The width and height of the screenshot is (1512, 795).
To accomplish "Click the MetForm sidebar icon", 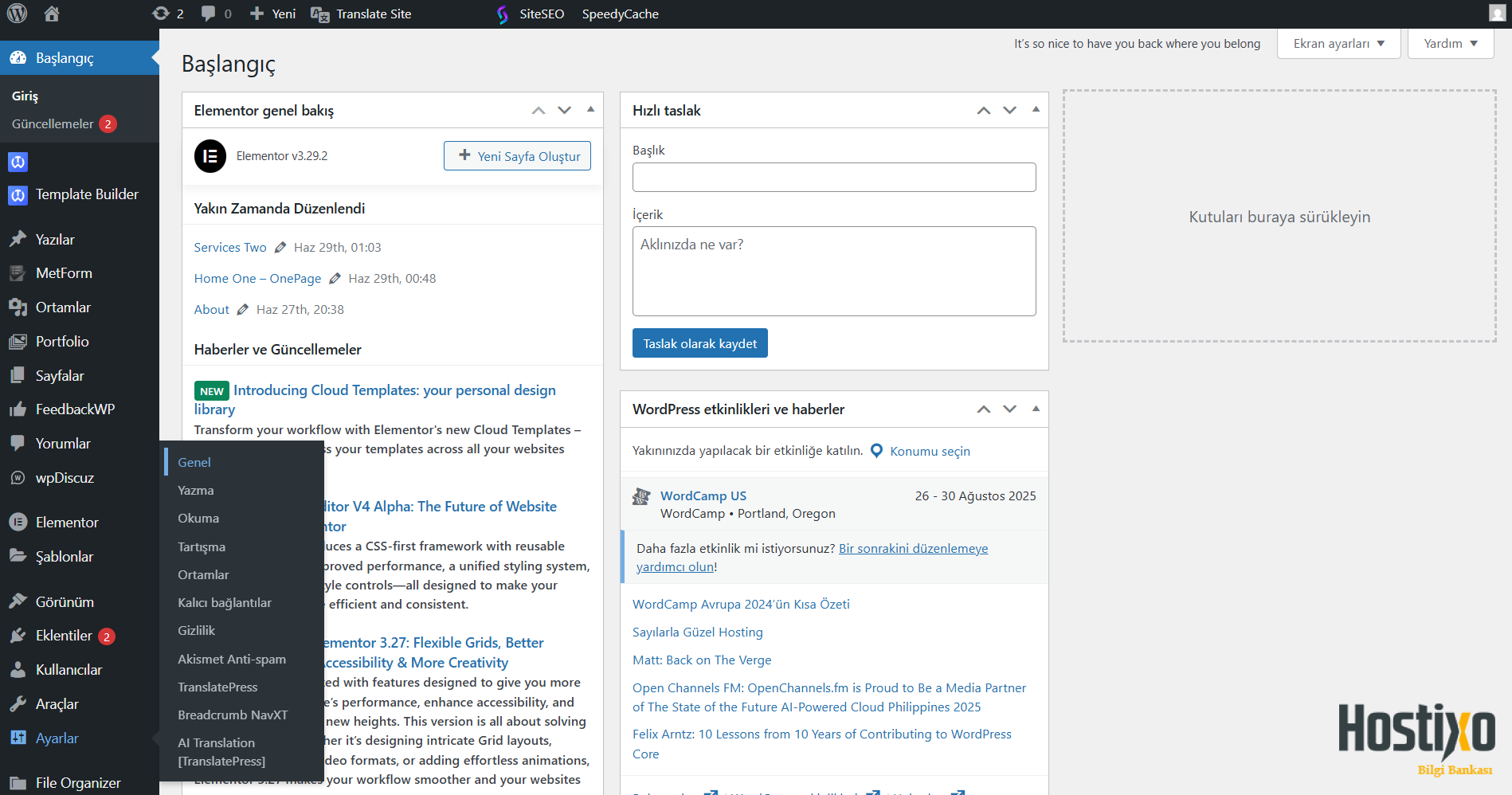I will tap(18, 273).
